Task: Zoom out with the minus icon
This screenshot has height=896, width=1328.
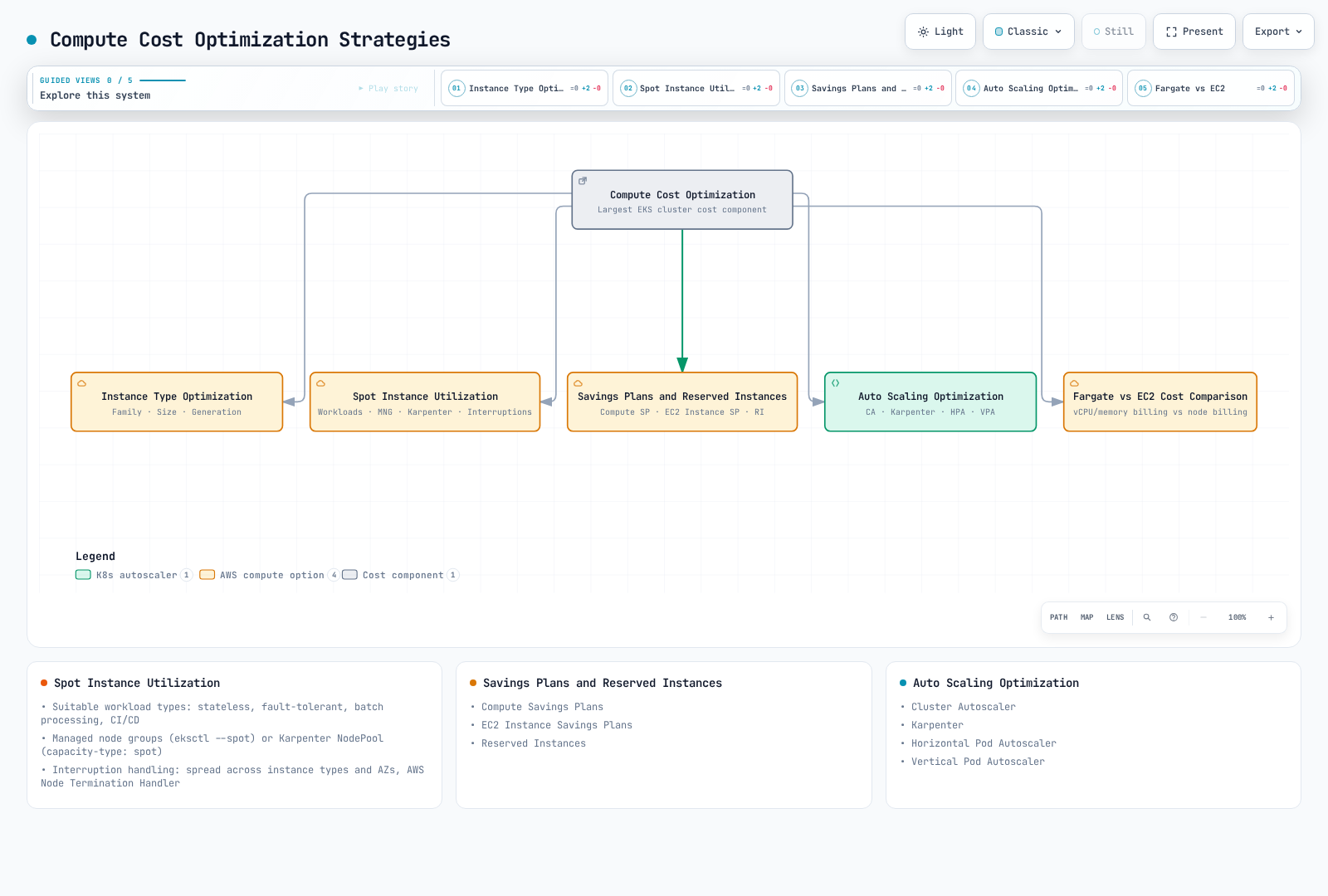Action: point(1203,617)
